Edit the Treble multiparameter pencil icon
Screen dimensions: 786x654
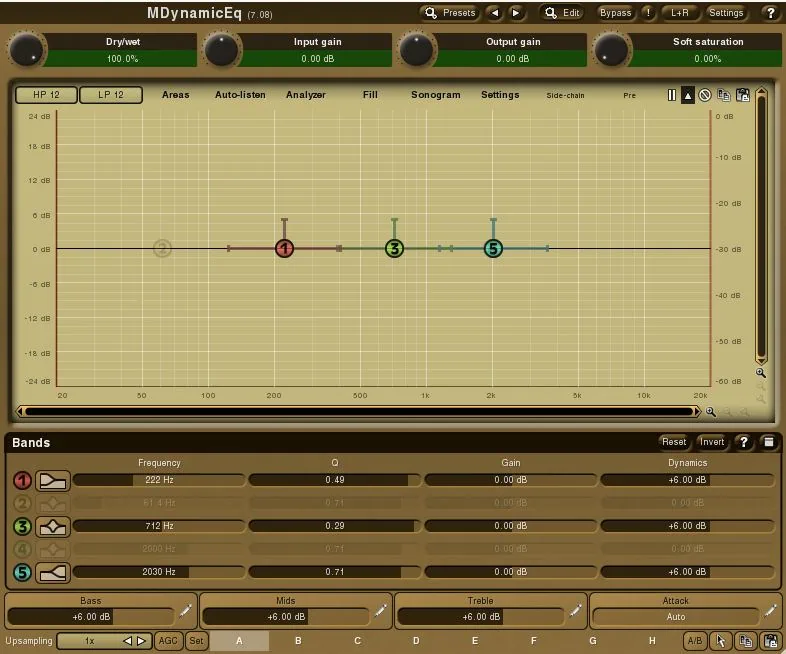[x=575, y=610]
